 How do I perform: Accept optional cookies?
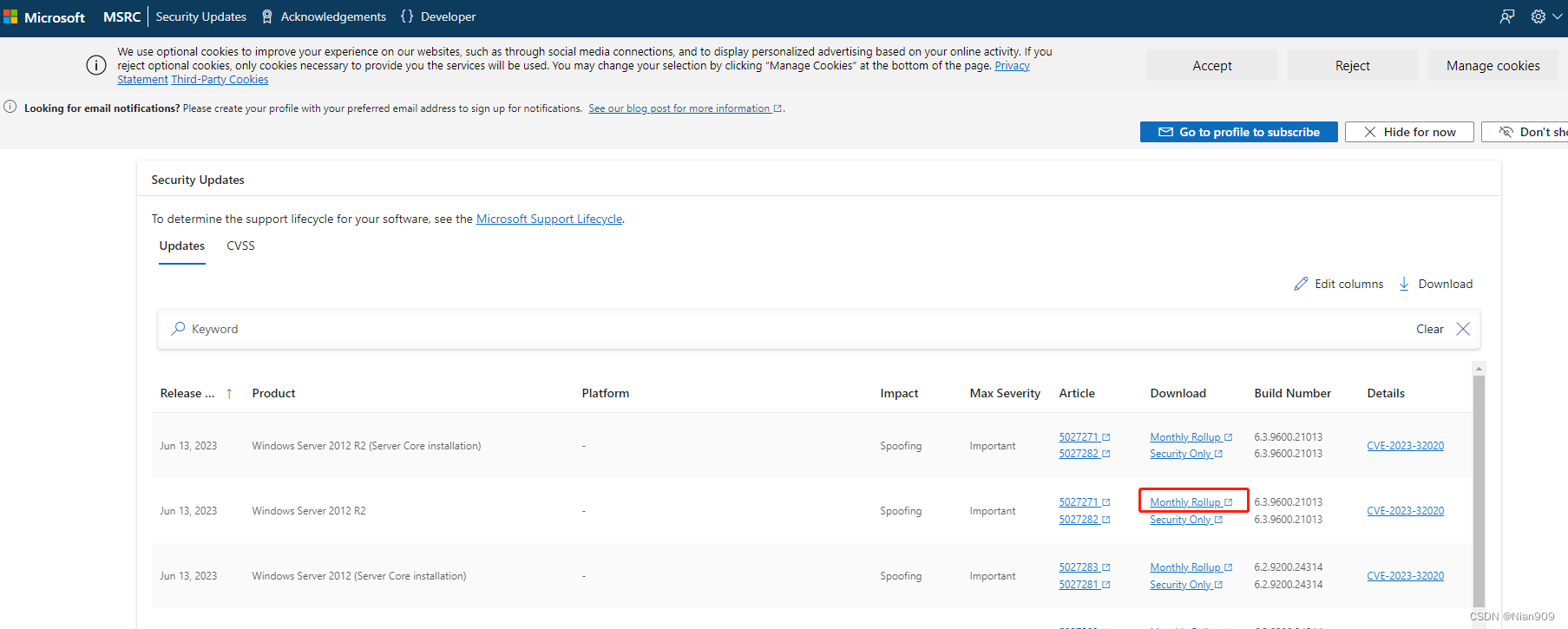point(1212,65)
